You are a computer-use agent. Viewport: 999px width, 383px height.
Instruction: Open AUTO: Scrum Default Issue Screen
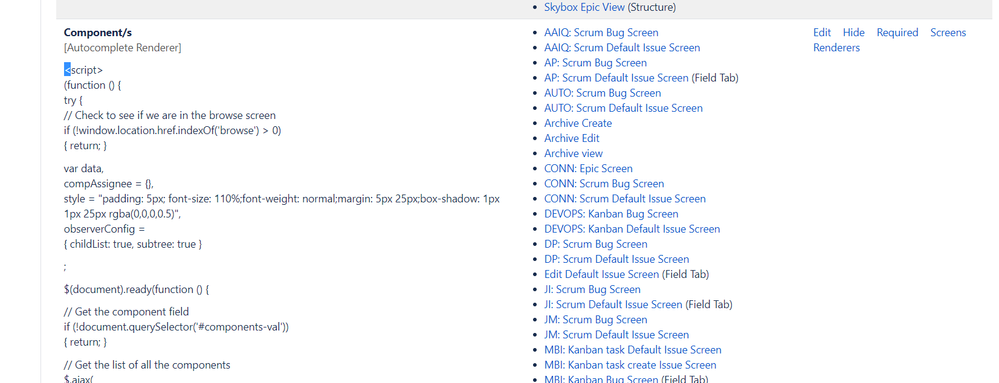tap(623, 108)
